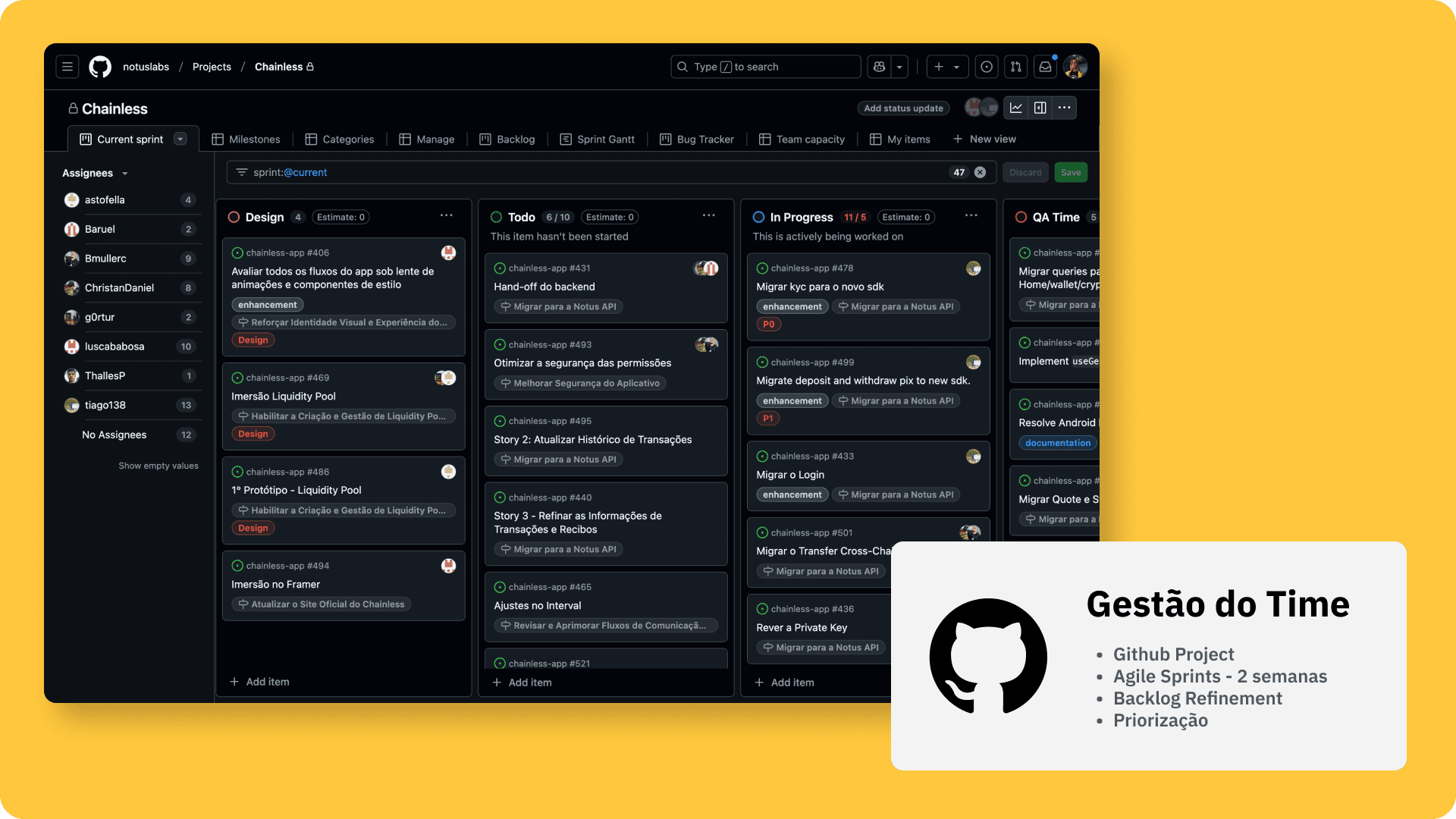
Task: Open issue Migrar kyc para o novo sdk
Action: [x=820, y=287]
